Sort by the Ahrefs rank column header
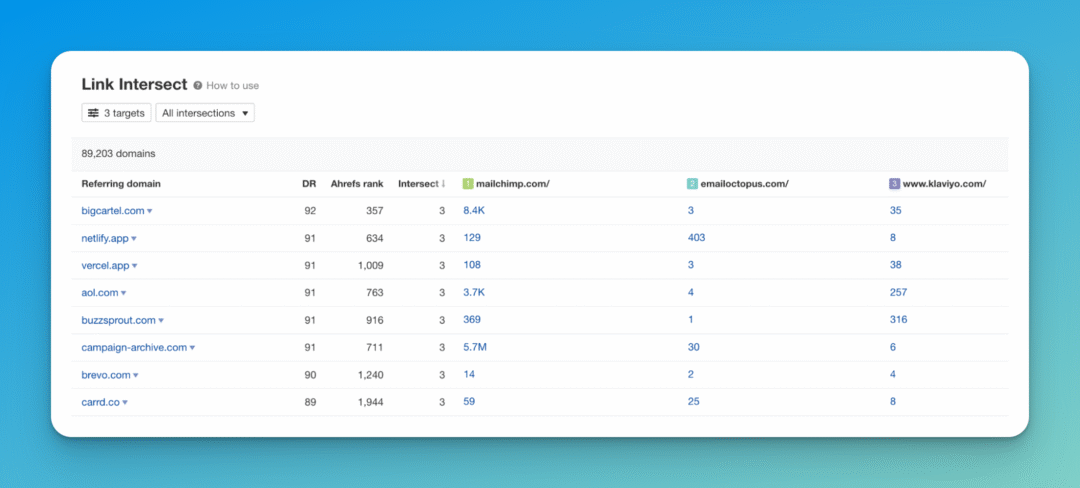 click(357, 184)
